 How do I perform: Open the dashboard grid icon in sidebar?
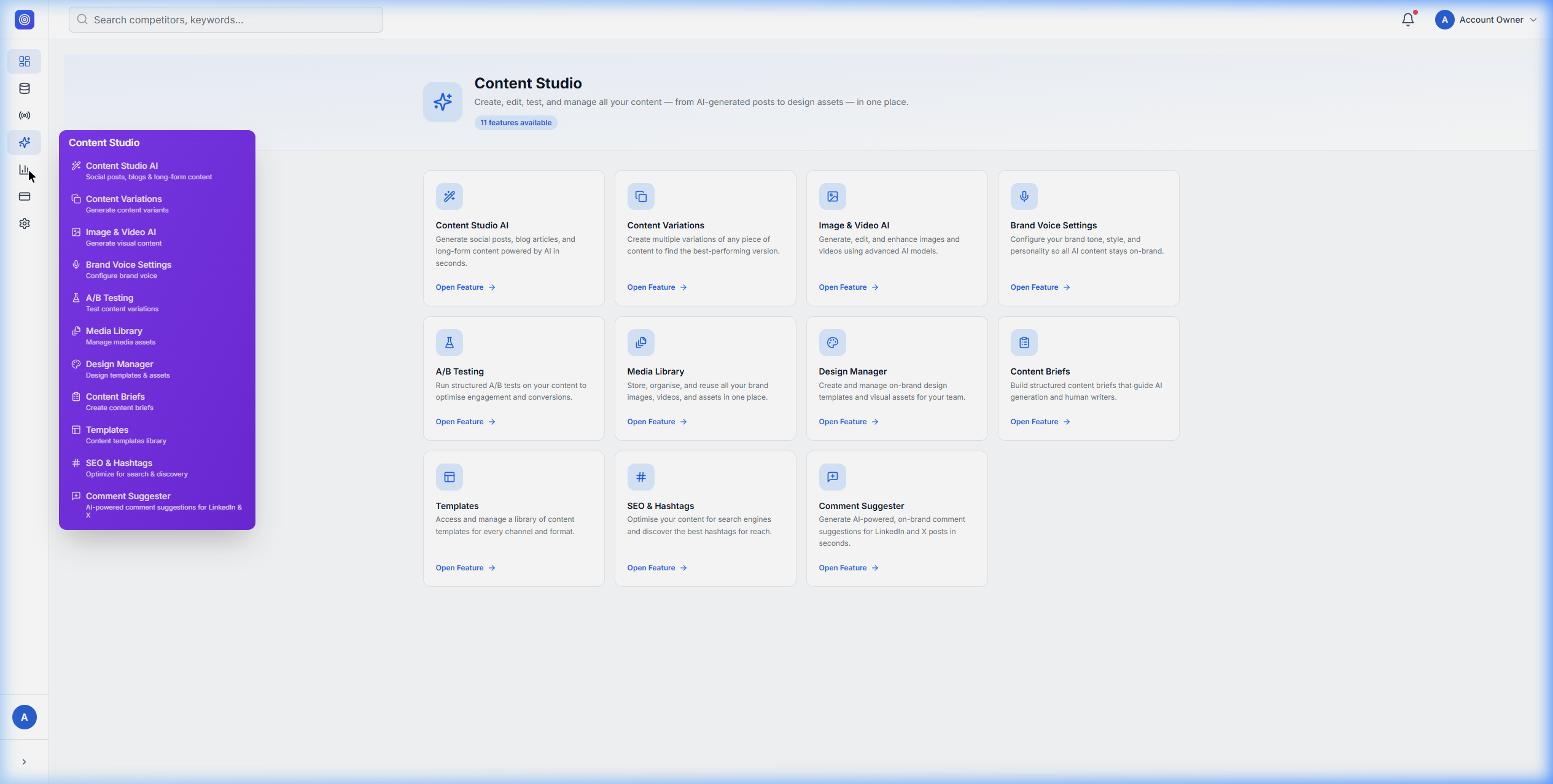25,61
